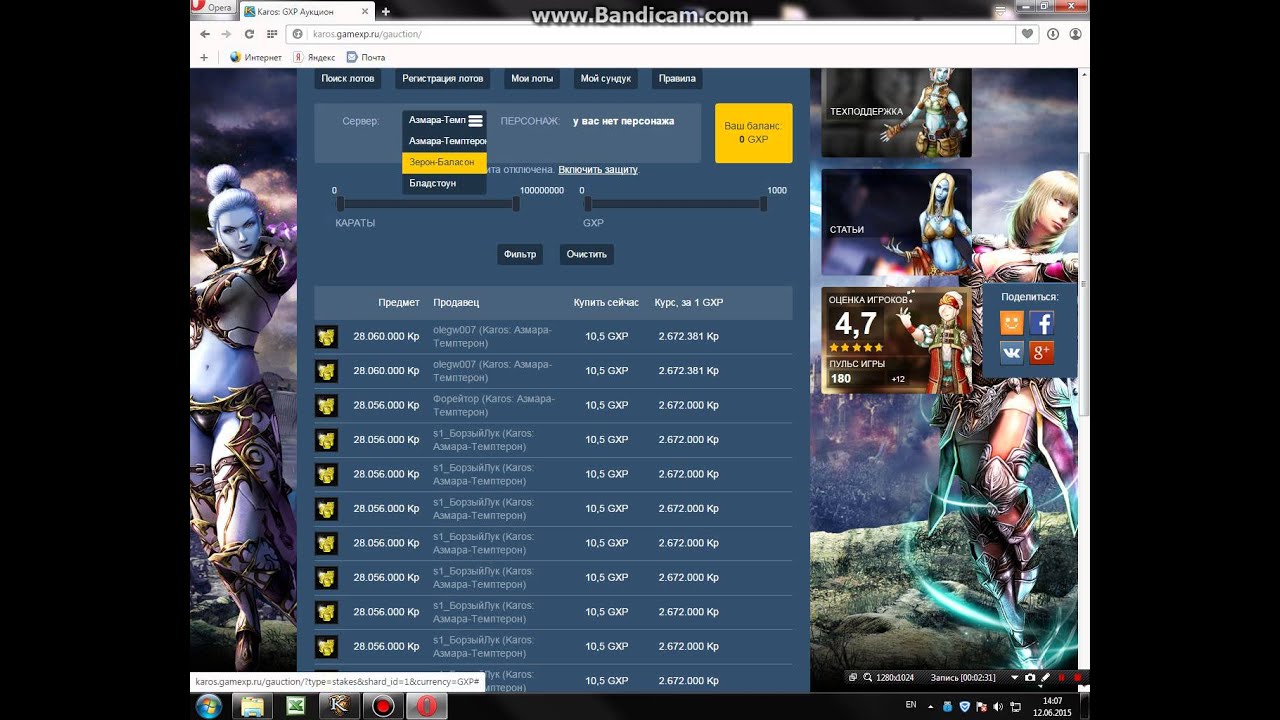Take a screenshot with Bandicam camera icon
The image size is (1280, 720).
click(x=1030, y=677)
